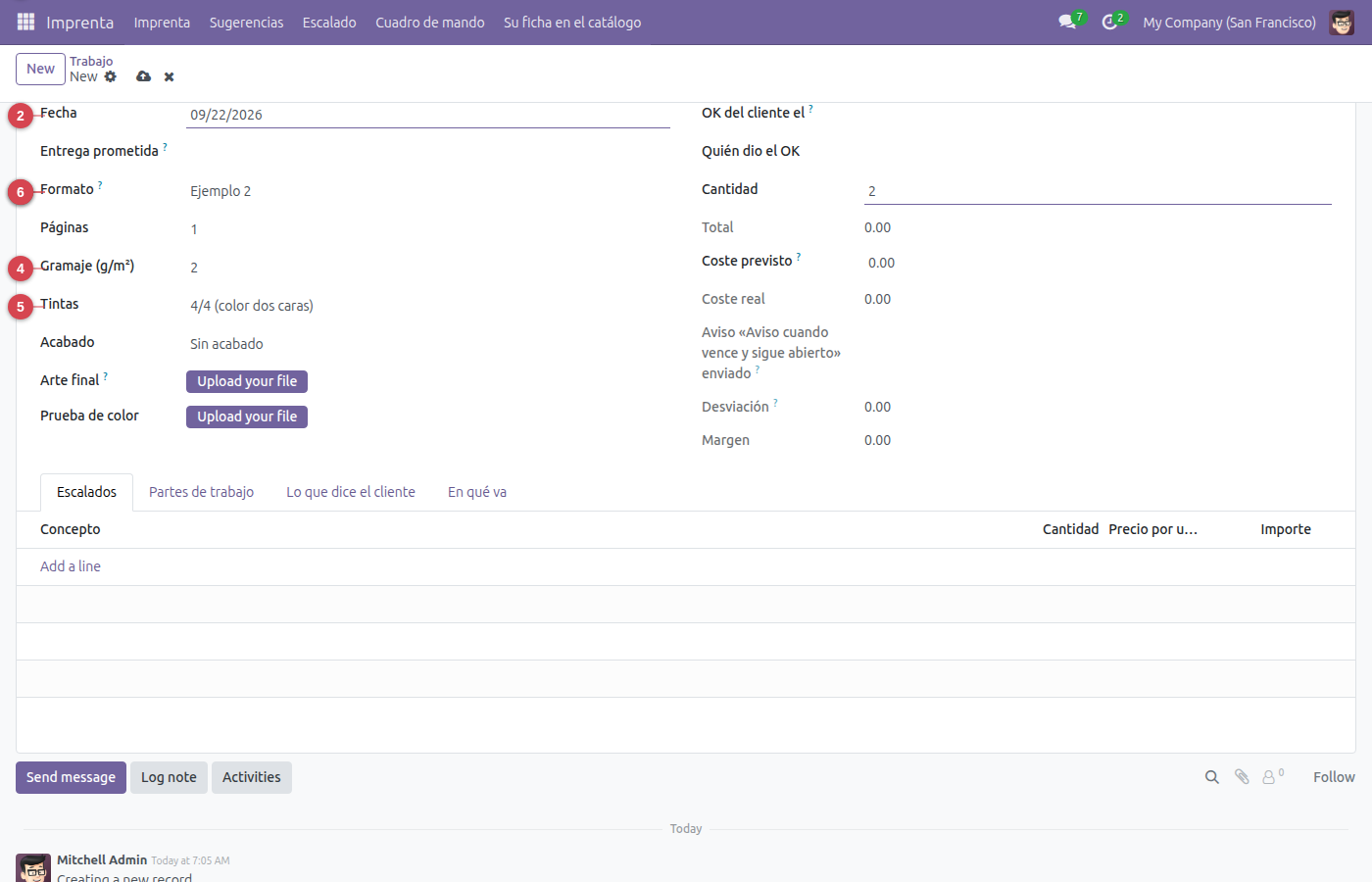Open the Imprenta menu

click(x=162, y=22)
